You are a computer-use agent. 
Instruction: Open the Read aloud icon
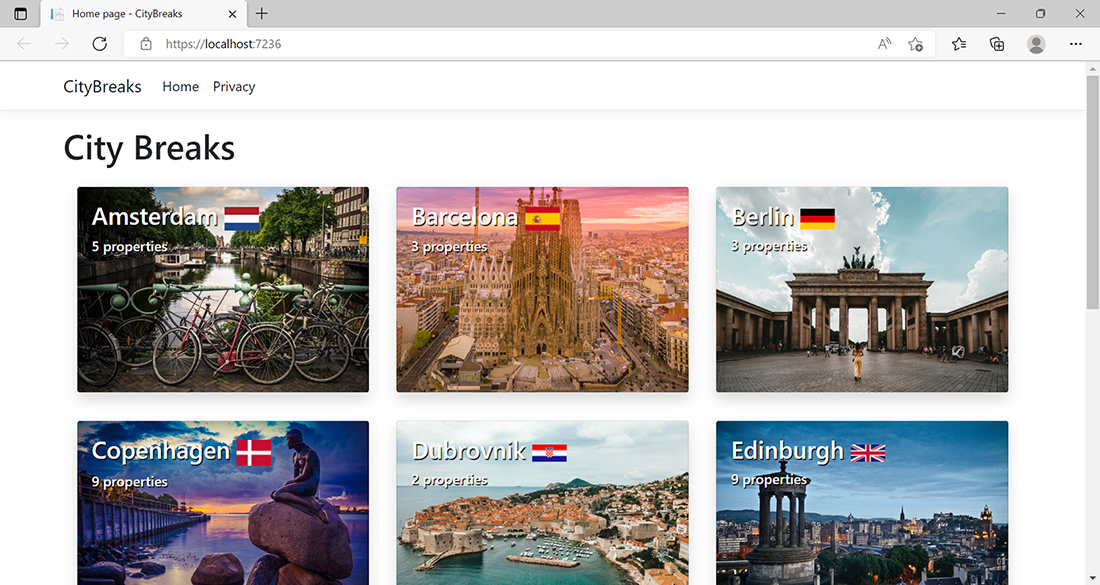point(884,43)
